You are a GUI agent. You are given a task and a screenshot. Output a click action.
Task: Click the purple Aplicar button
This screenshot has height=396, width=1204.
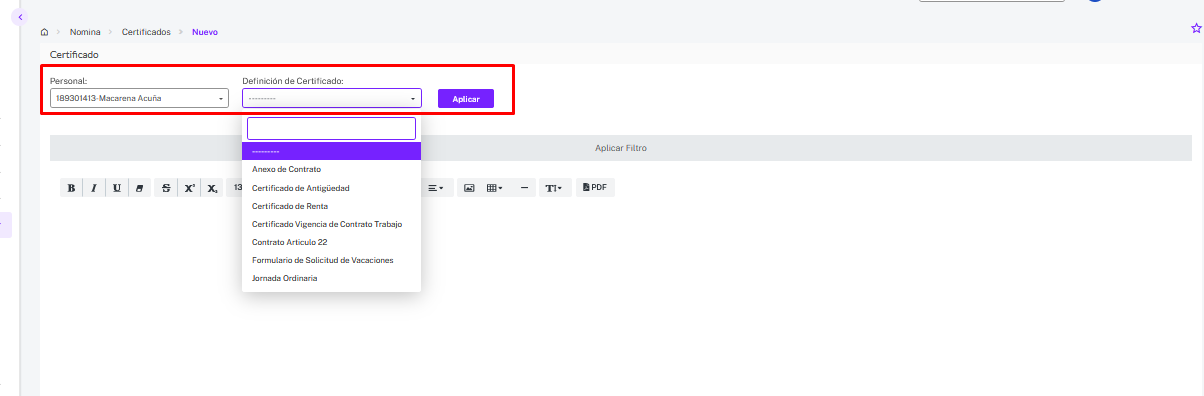tap(466, 98)
